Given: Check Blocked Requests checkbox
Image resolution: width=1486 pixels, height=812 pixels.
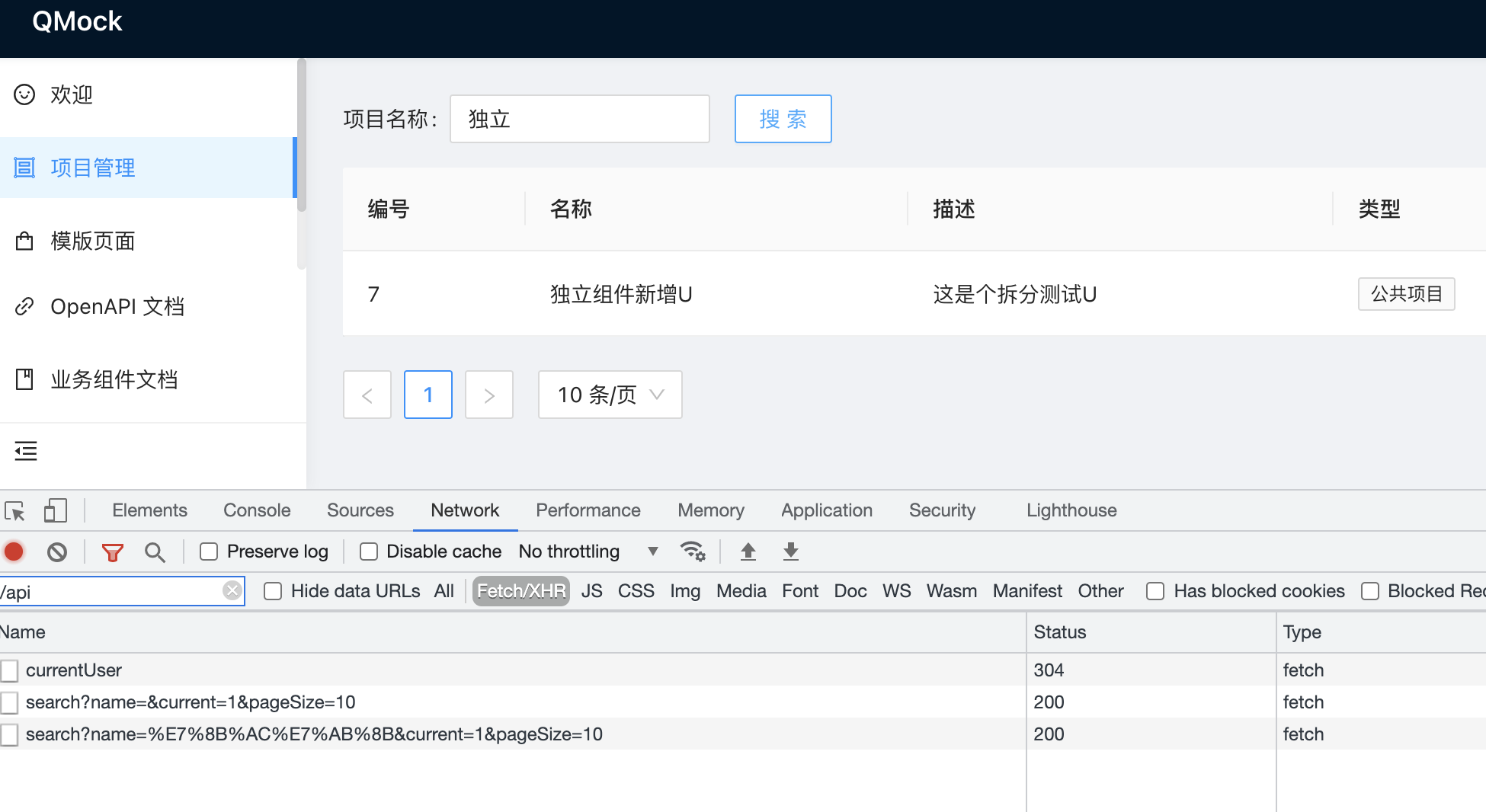Looking at the screenshot, I should pyautogui.click(x=1370, y=591).
